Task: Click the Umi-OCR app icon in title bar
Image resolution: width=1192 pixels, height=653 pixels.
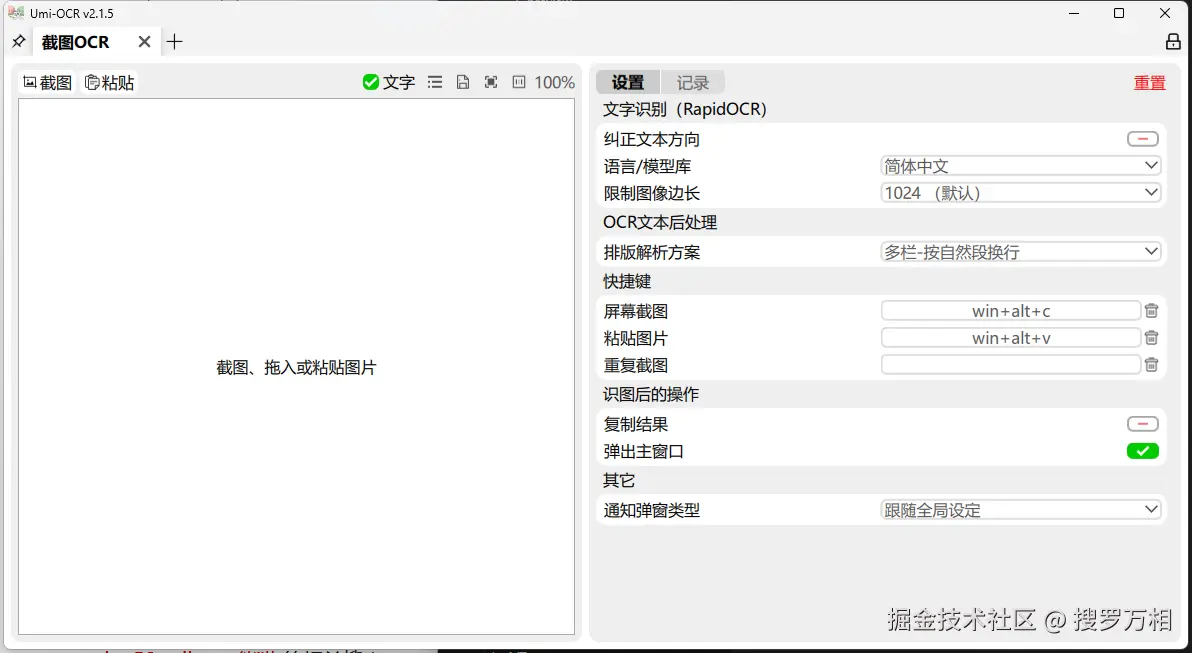Action: [16, 13]
